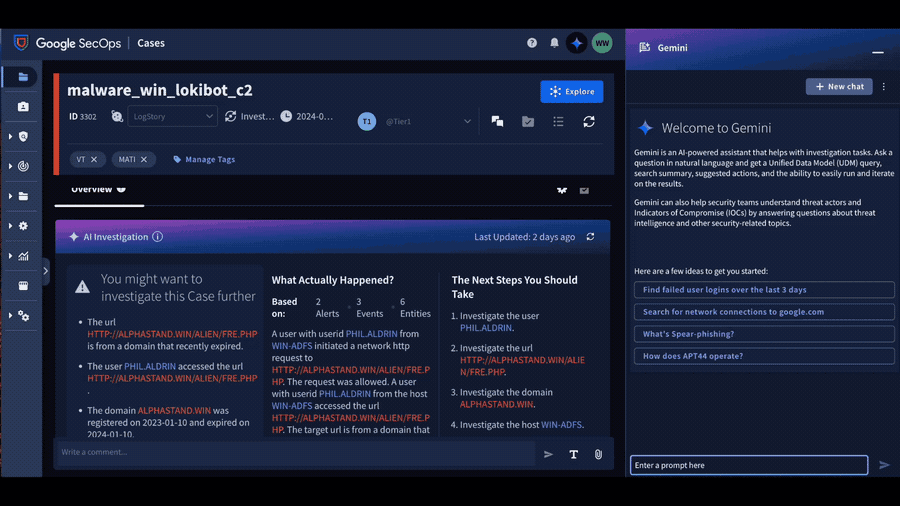900x506 pixels.
Task: Click the expand-view icon right of Overview tab
Action: coord(562,190)
